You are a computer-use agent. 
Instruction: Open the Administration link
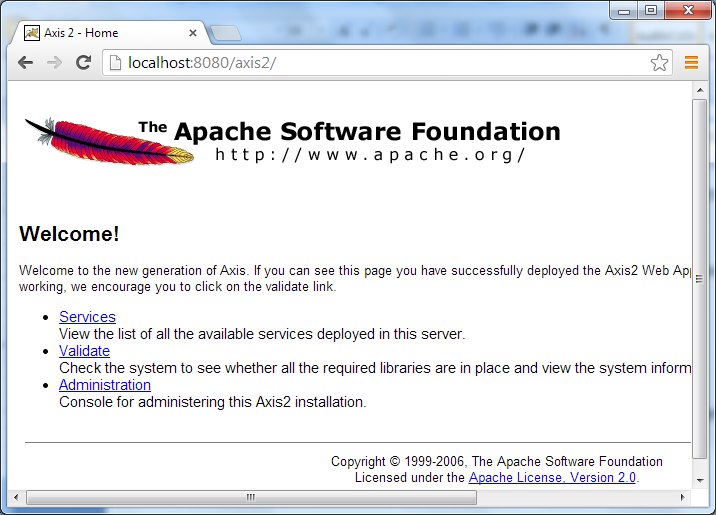(x=105, y=385)
